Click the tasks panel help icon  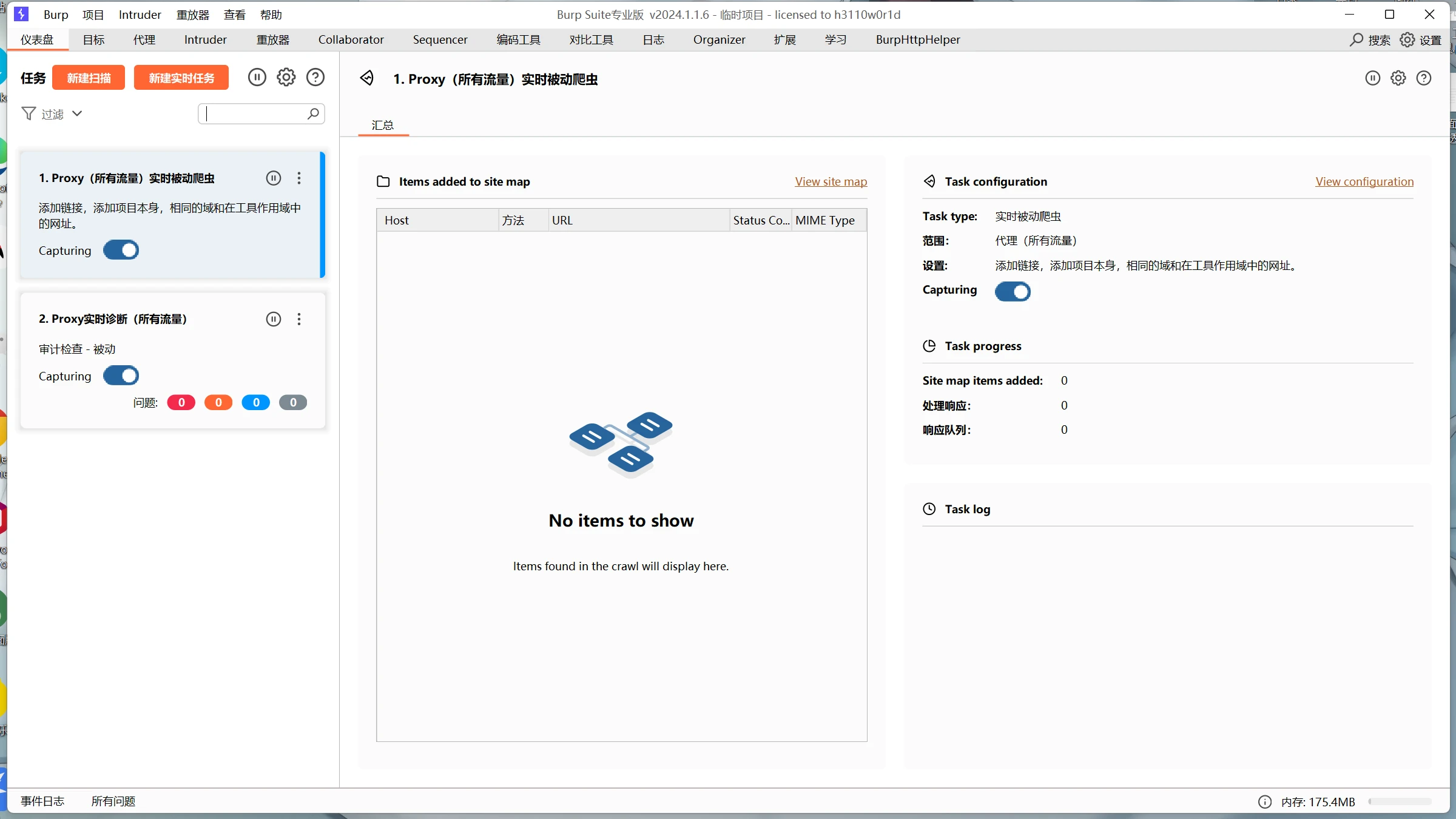coord(315,77)
